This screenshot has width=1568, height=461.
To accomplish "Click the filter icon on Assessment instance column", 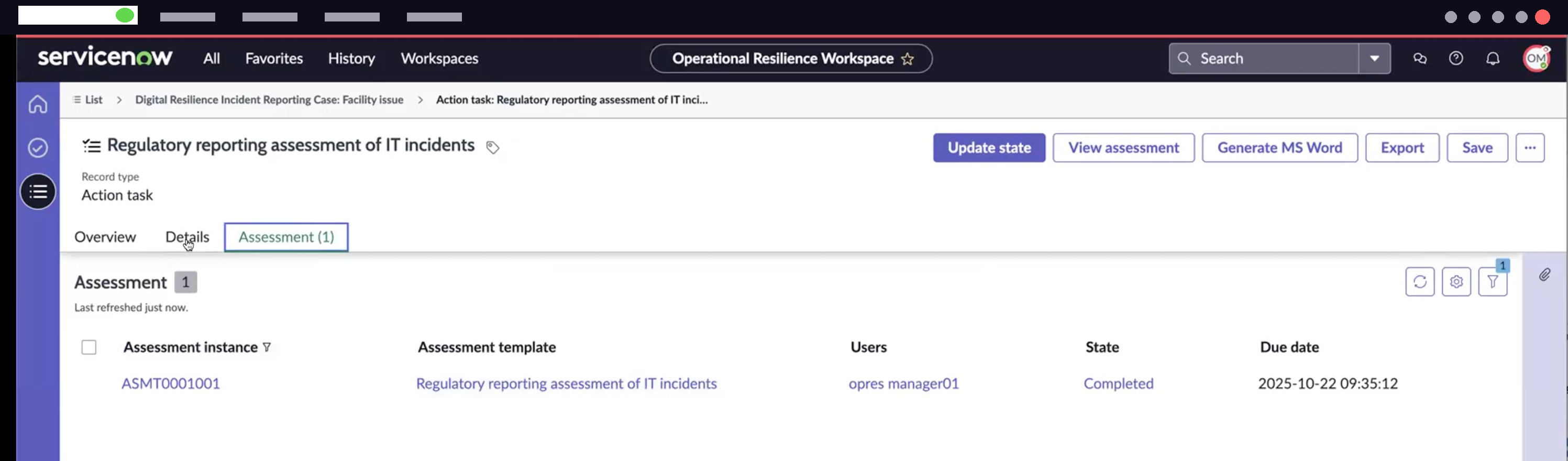I will 267,347.
